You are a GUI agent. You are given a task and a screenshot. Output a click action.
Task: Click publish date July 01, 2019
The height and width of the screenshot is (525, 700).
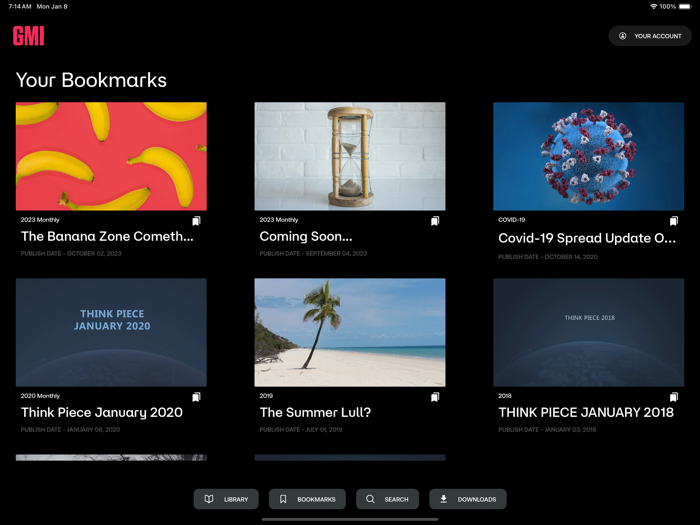(300, 429)
